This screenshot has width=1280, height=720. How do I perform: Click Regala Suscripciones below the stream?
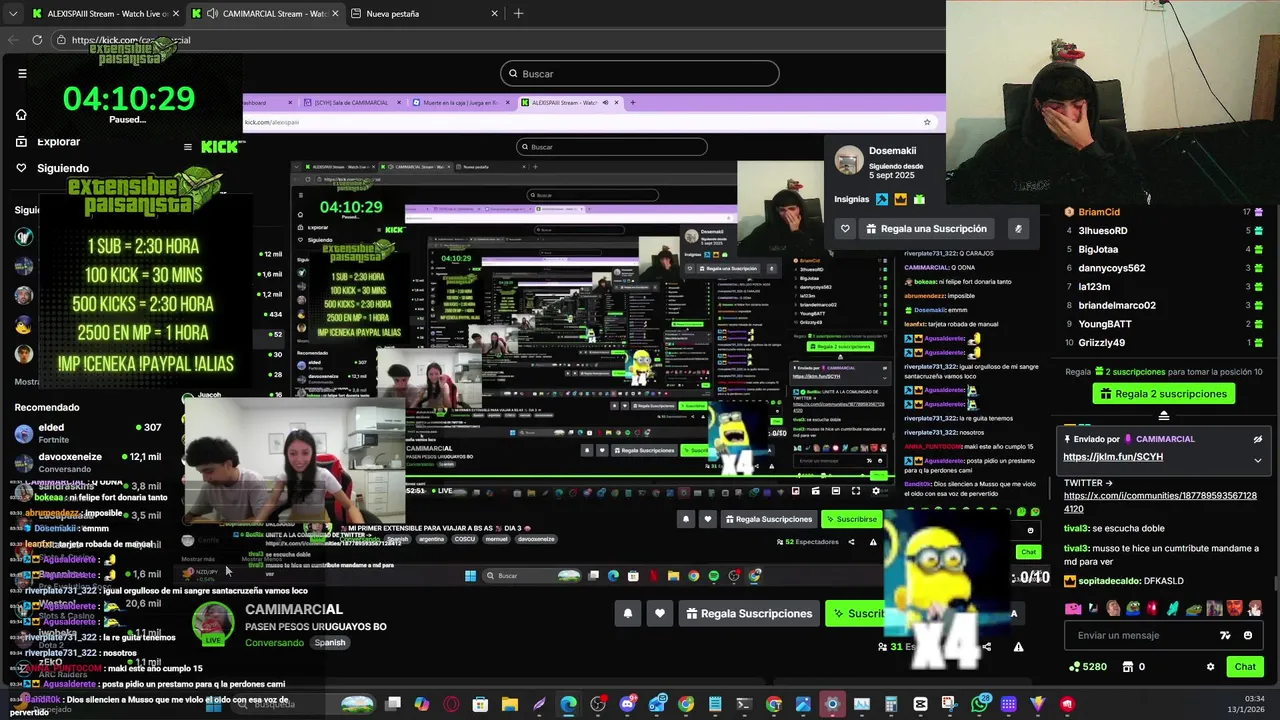(x=748, y=613)
